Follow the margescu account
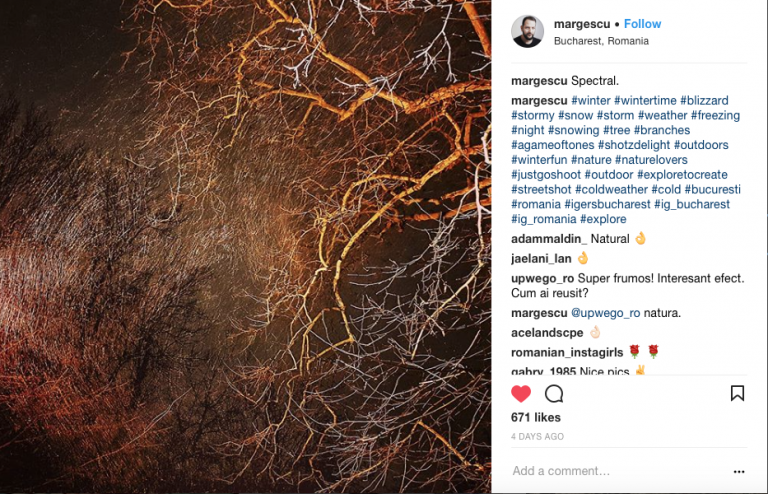Screen dimensions: 768x494 (x=642, y=24)
